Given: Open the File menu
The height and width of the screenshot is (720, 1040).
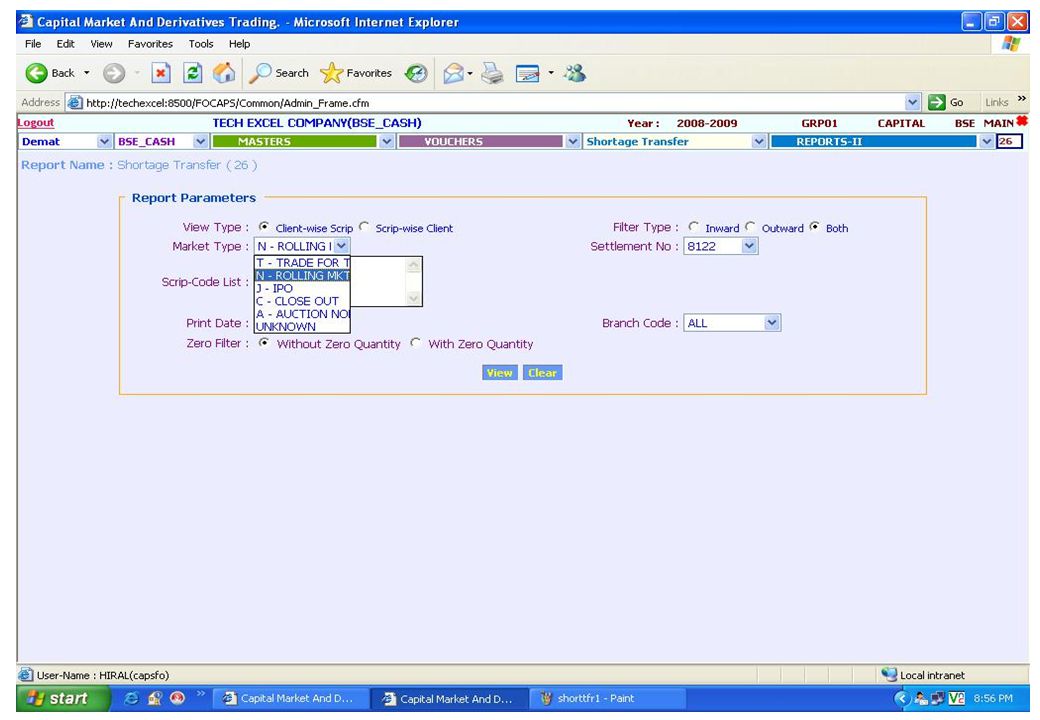Looking at the screenshot, I should tap(32, 44).
